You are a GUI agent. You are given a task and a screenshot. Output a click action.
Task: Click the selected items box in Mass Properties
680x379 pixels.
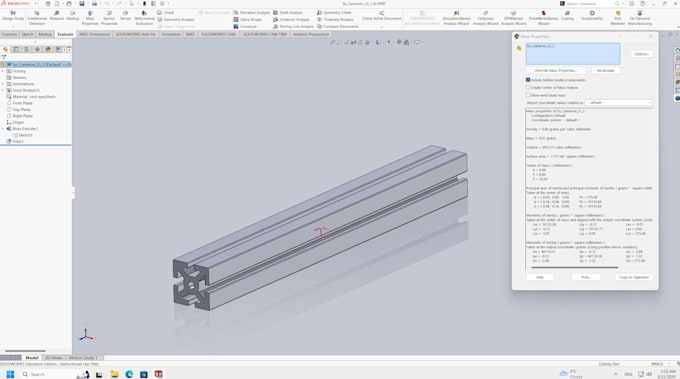[x=573, y=54]
